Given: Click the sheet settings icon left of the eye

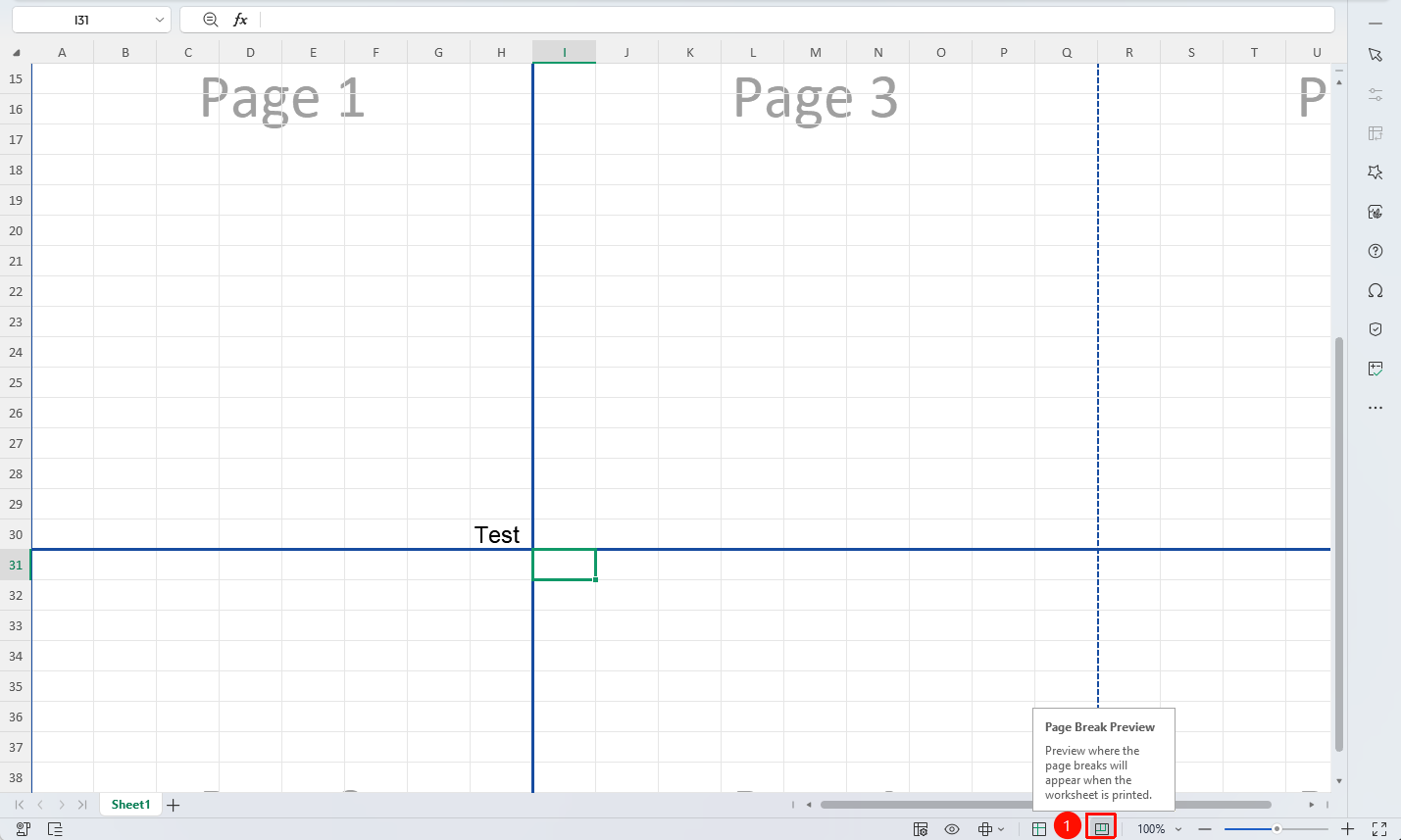Looking at the screenshot, I should [921, 829].
